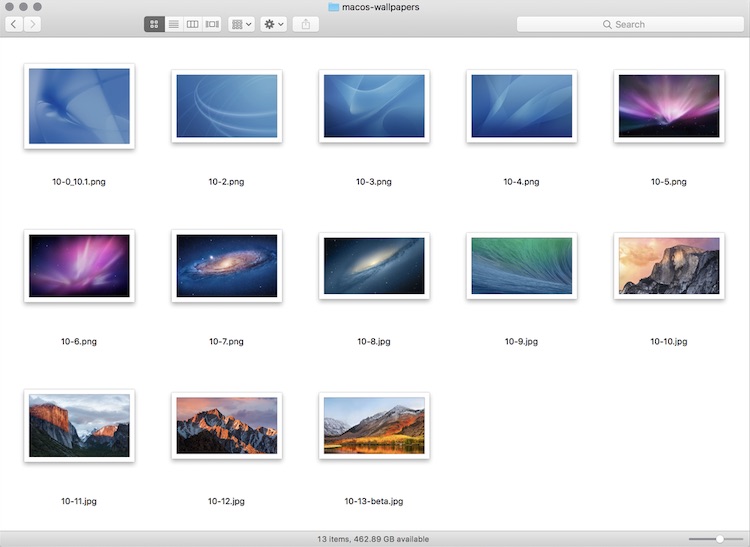Viewport: 750px width, 547px height.
Task: Click the file name 10-7.png
Action: (x=226, y=341)
